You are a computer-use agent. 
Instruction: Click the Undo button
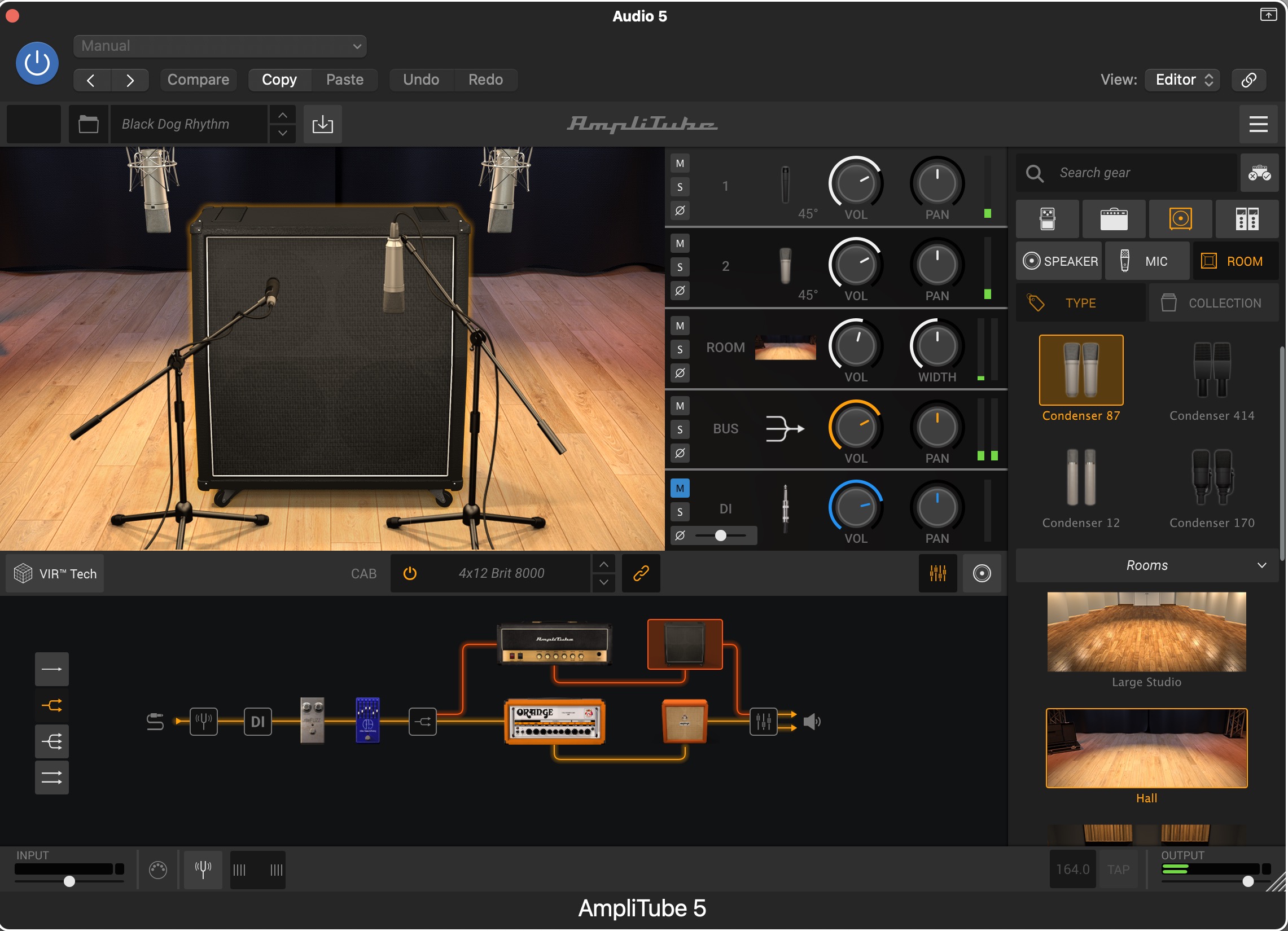click(422, 80)
